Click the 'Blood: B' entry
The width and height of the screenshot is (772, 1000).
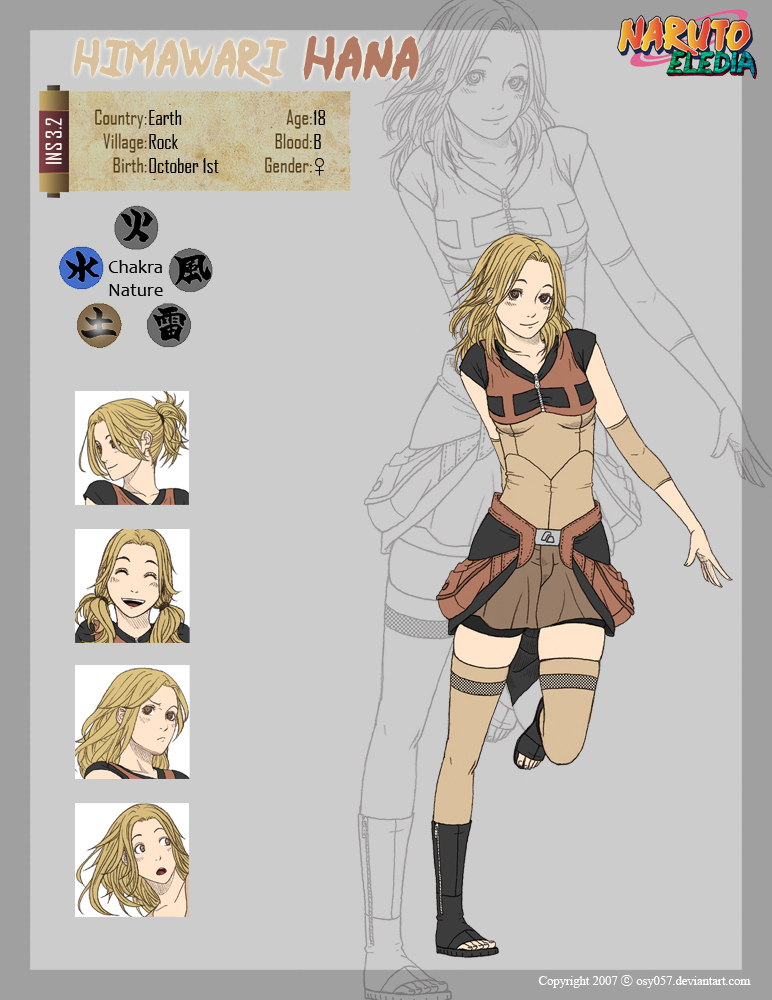click(x=298, y=142)
